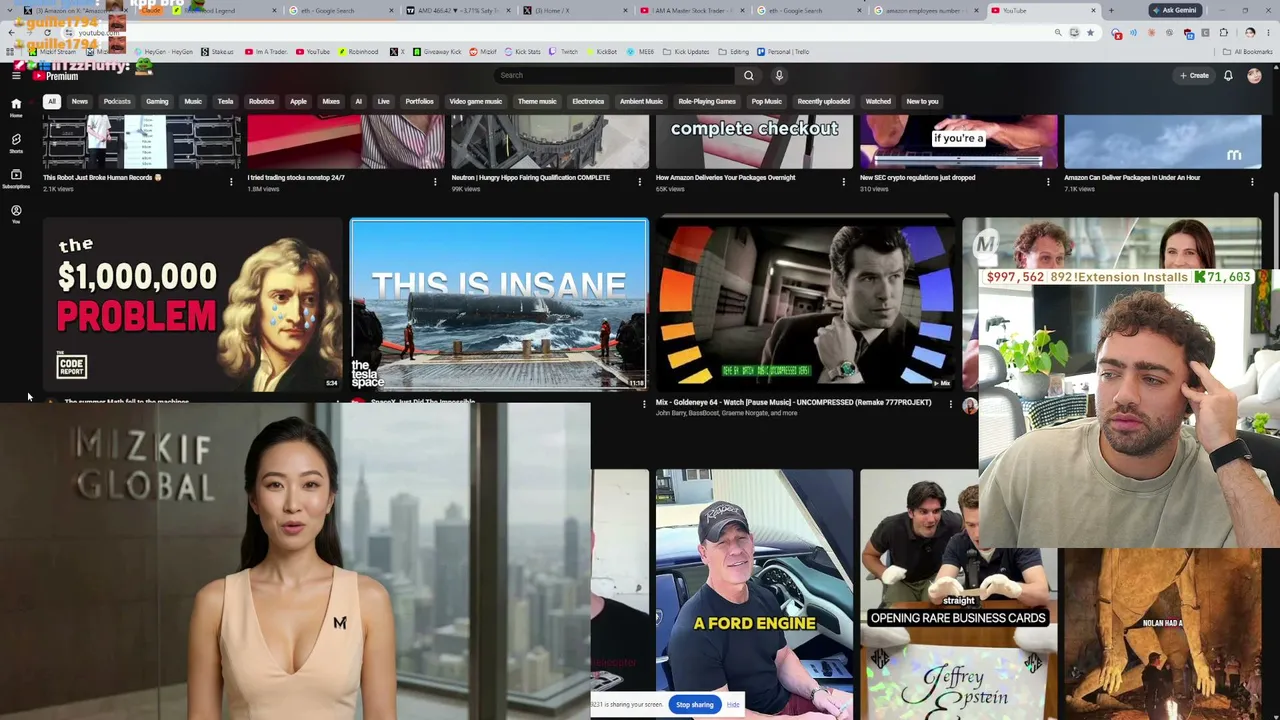
Task: Switch to the AMD 466.42 browser tab
Action: tap(455, 10)
